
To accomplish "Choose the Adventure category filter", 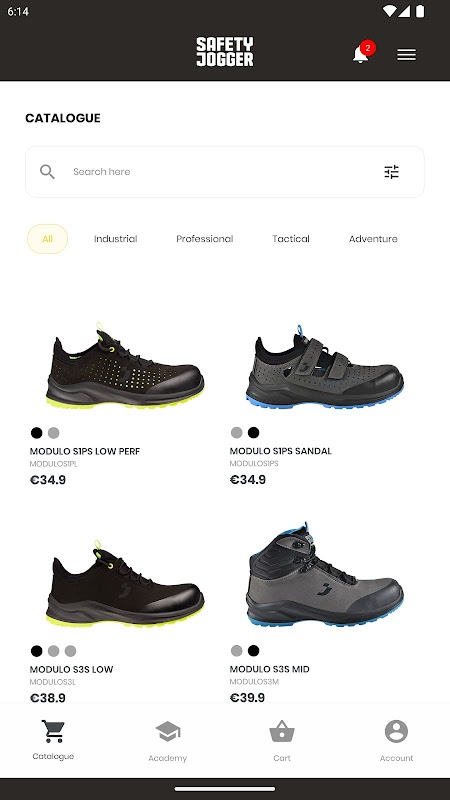I will pyautogui.click(x=373, y=239).
